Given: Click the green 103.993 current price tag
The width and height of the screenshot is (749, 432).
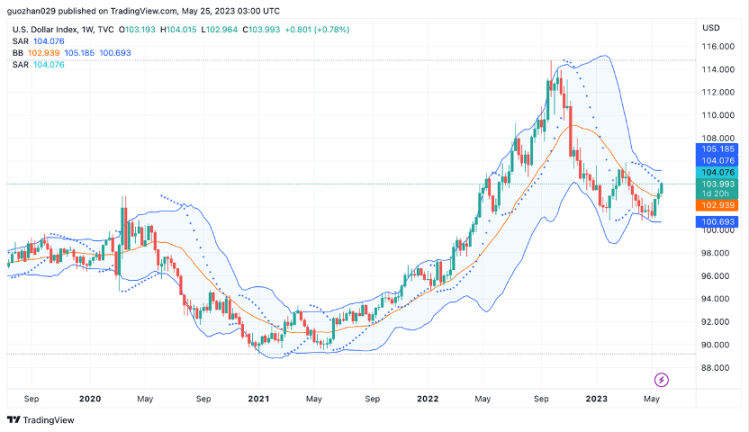Looking at the screenshot, I should click(716, 184).
